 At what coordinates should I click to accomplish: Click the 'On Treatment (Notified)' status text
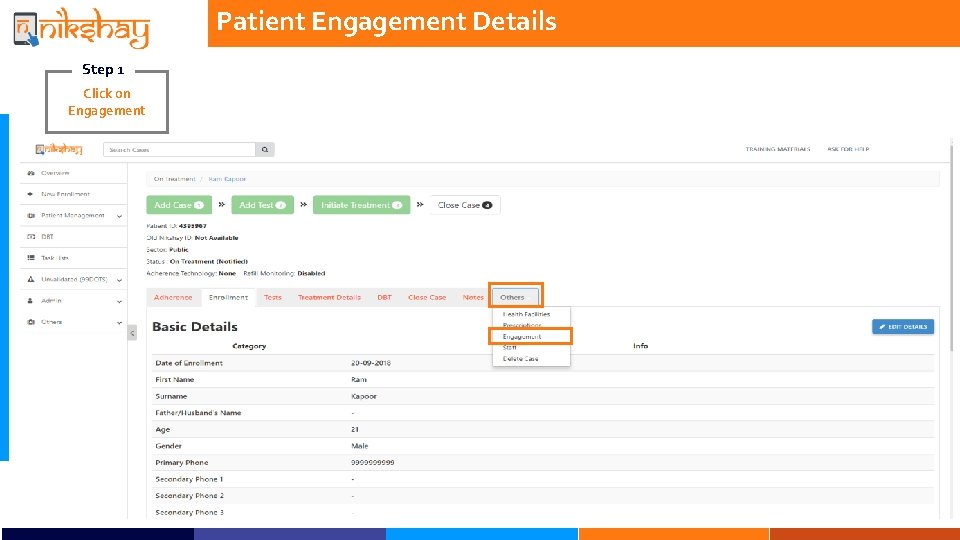coord(209,261)
